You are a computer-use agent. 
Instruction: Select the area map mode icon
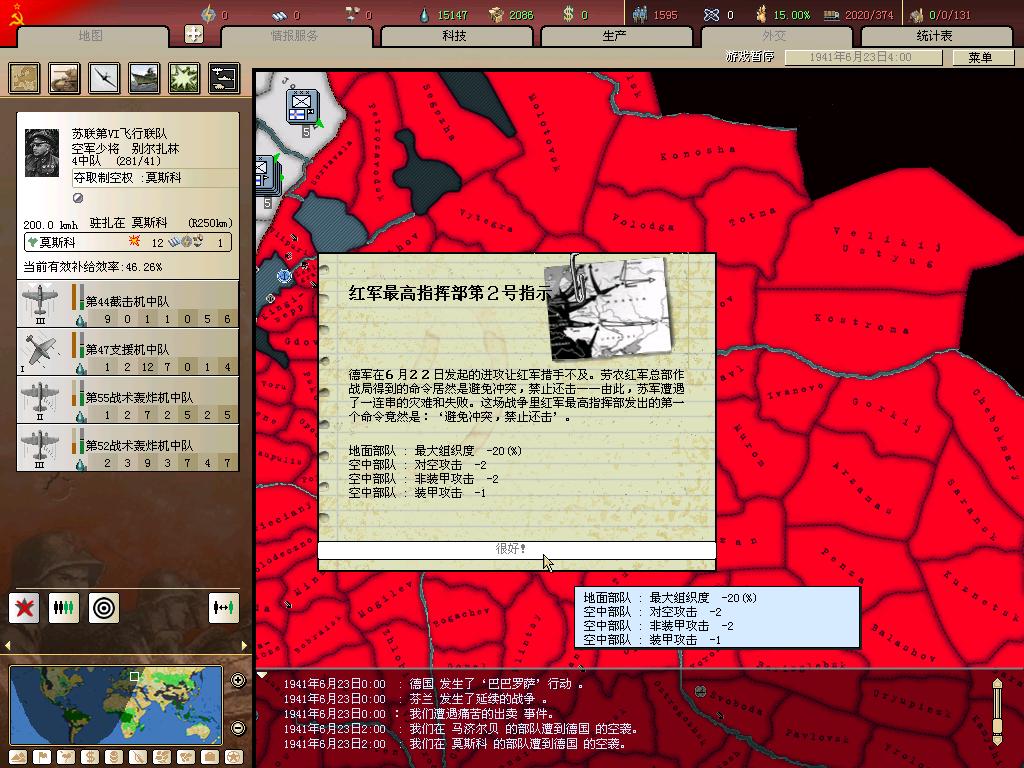(186, 758)
